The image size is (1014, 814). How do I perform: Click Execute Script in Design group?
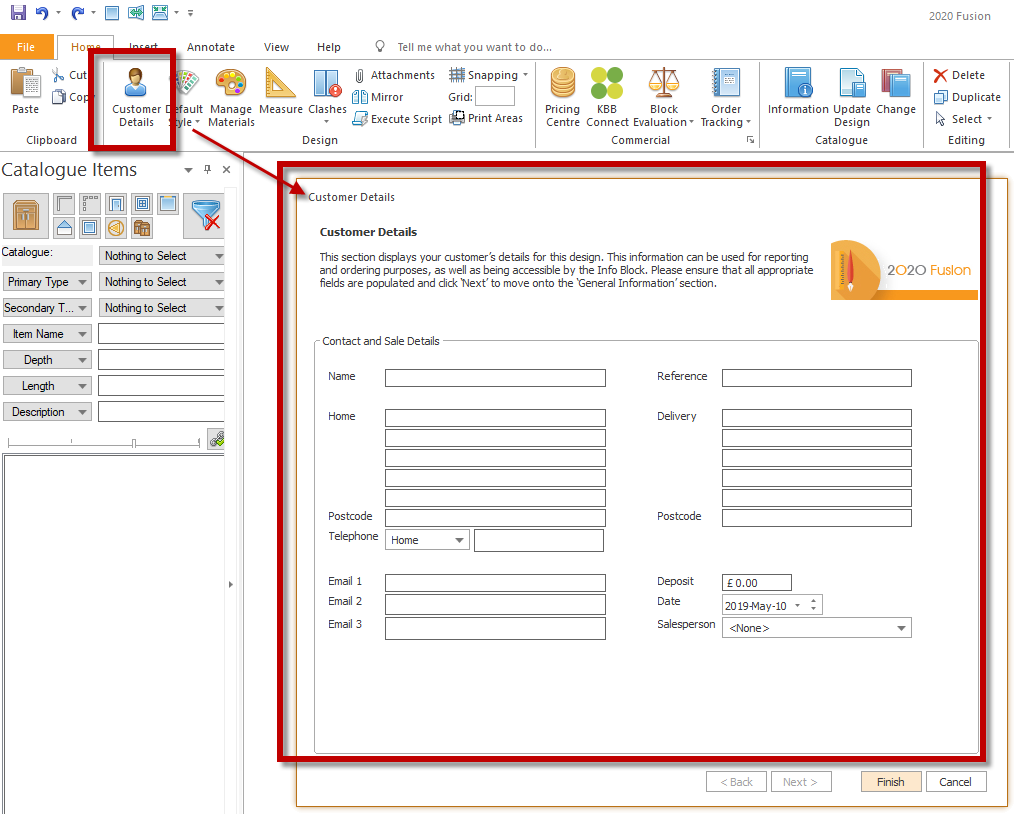(x=397, y=119)
